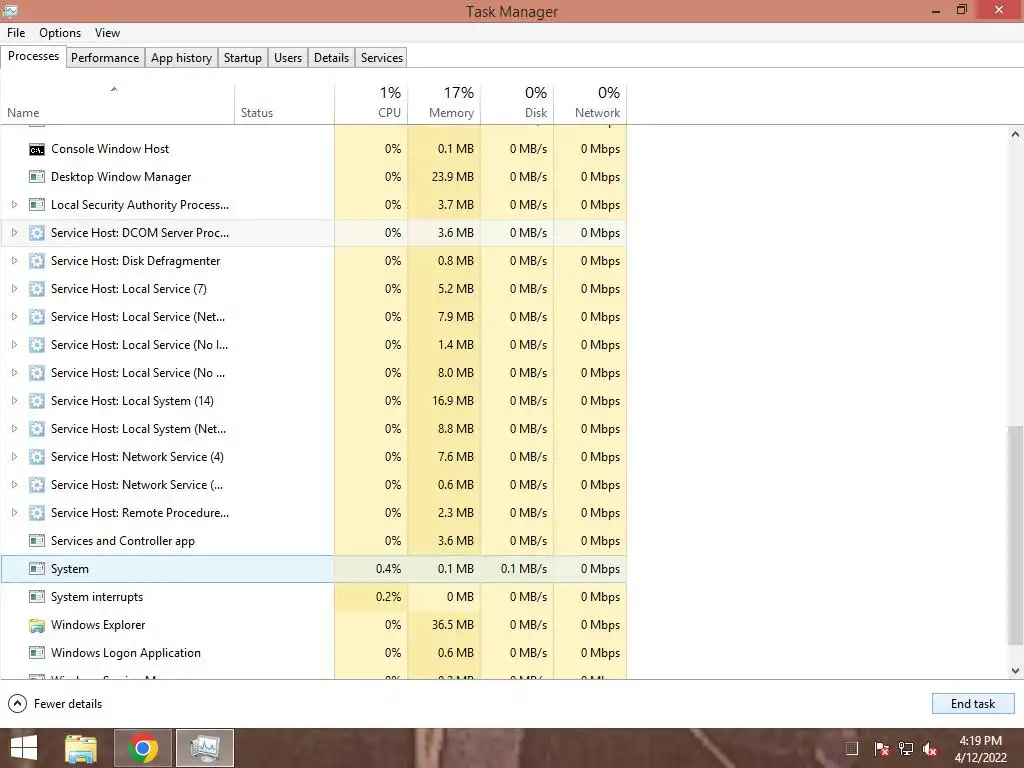The width and height of the screenshot is (1024, 768).
Task: Click the Windows Logon Application icon
Action: (x=37, y=653)
